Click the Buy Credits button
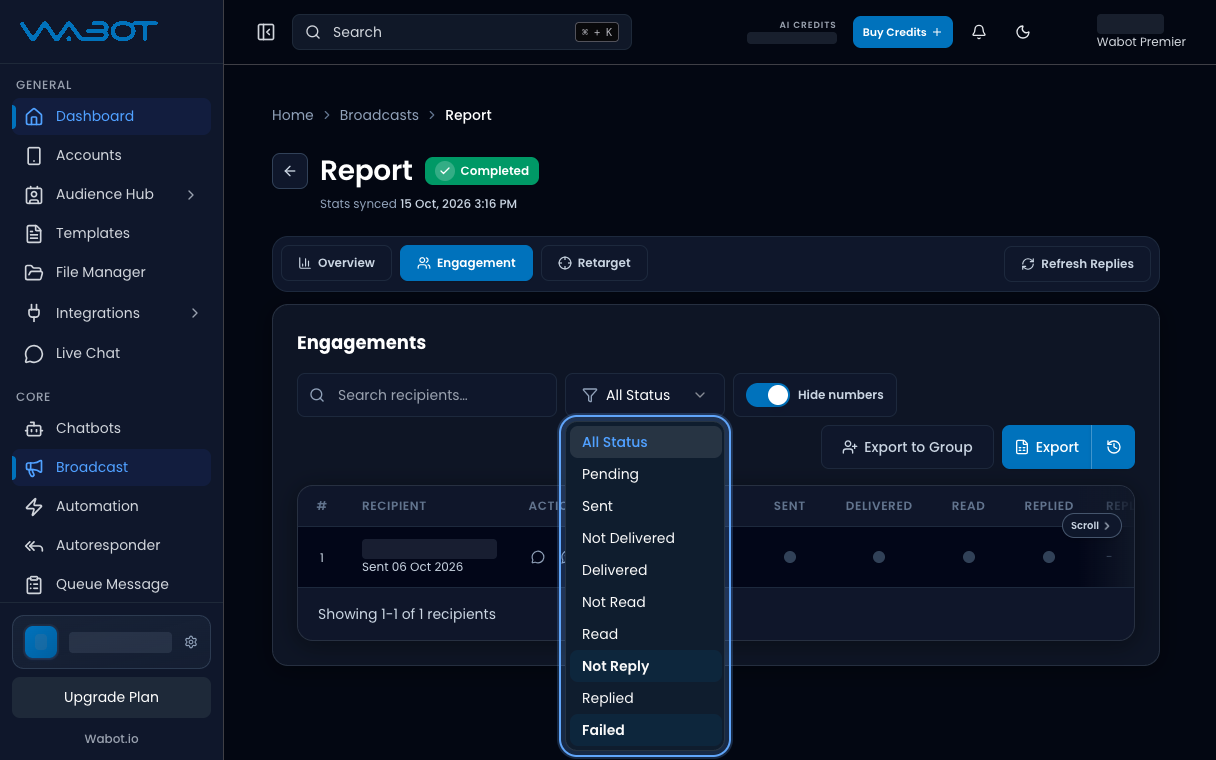 pyautogui.click(x=902, y=32)
